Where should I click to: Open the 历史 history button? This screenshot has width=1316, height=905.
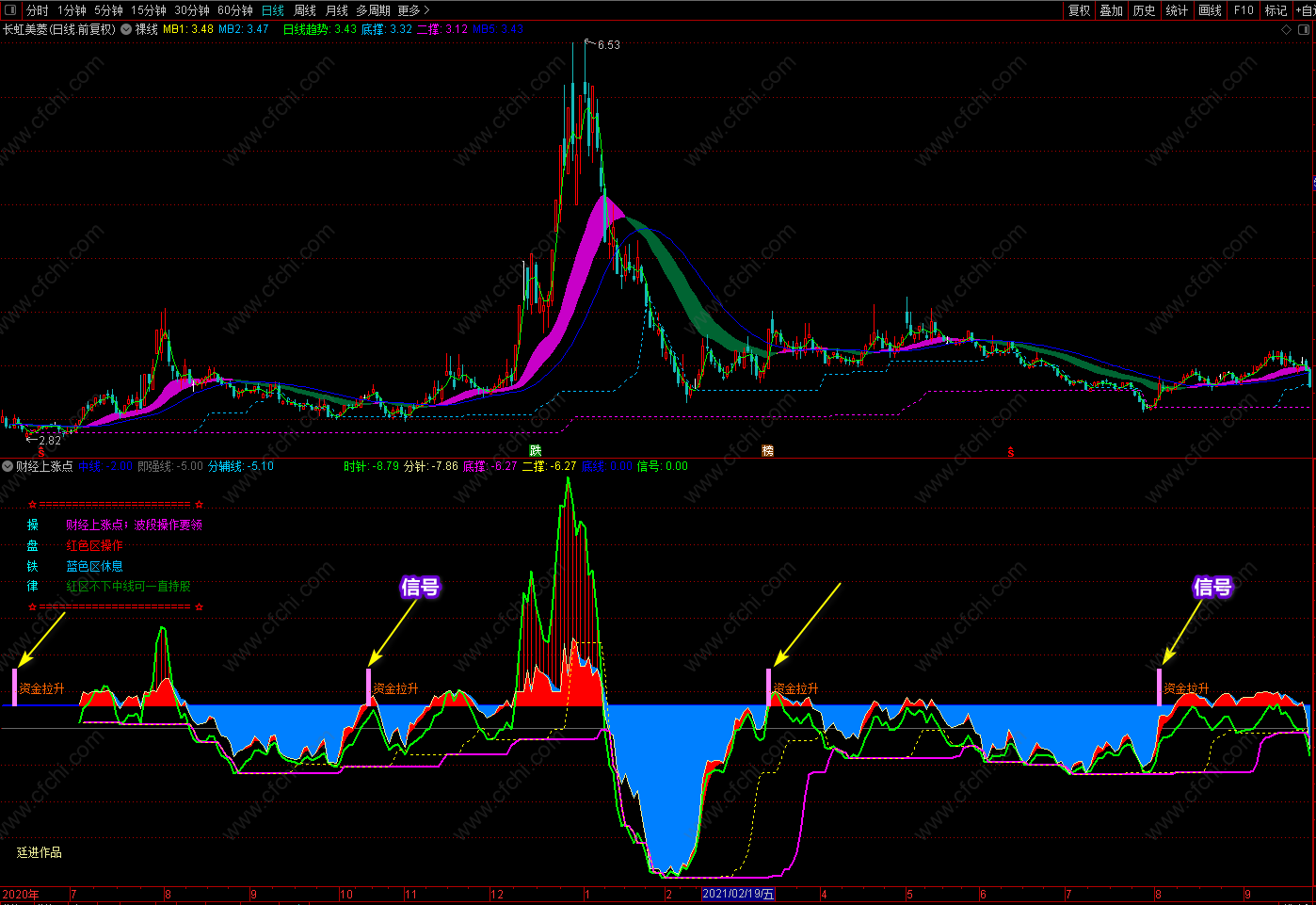click(x=1145, y=10)
